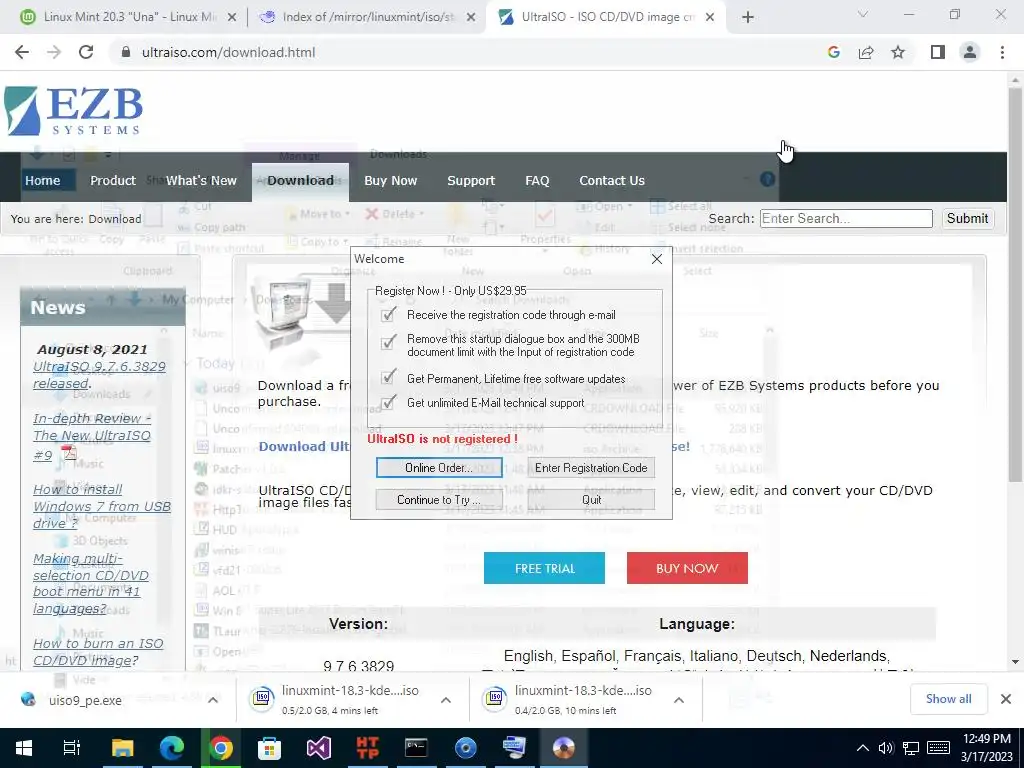Open Windows Start menu
1024x768 pixels.
pos(24,748)
